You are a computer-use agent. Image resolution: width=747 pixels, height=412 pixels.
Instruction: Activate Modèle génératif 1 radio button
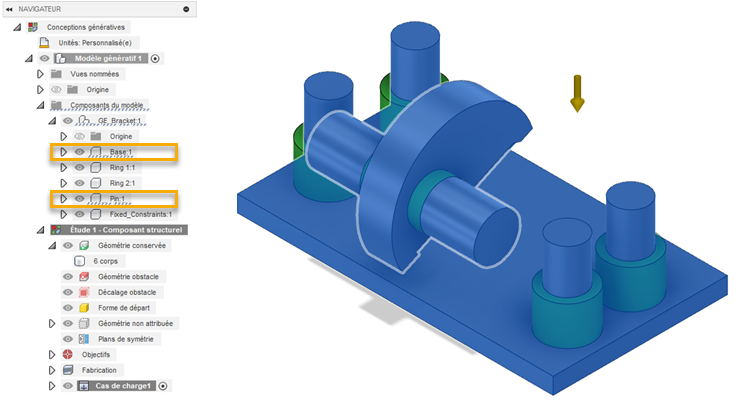[155, 59]
